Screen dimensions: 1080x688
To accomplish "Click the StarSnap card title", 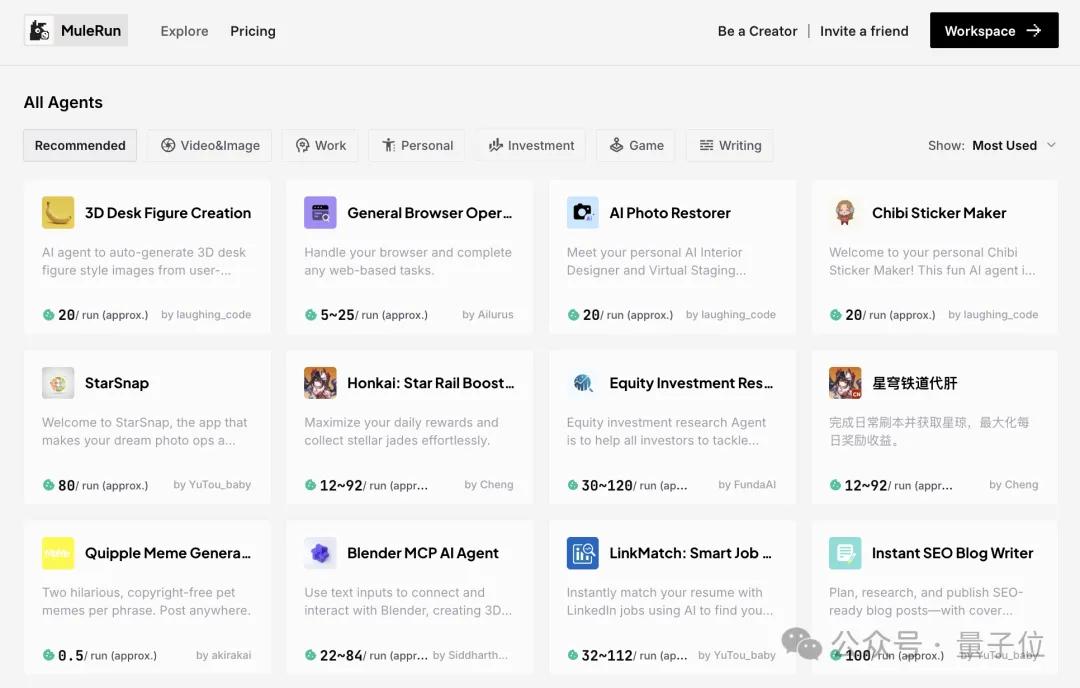I will coord(116,383).
